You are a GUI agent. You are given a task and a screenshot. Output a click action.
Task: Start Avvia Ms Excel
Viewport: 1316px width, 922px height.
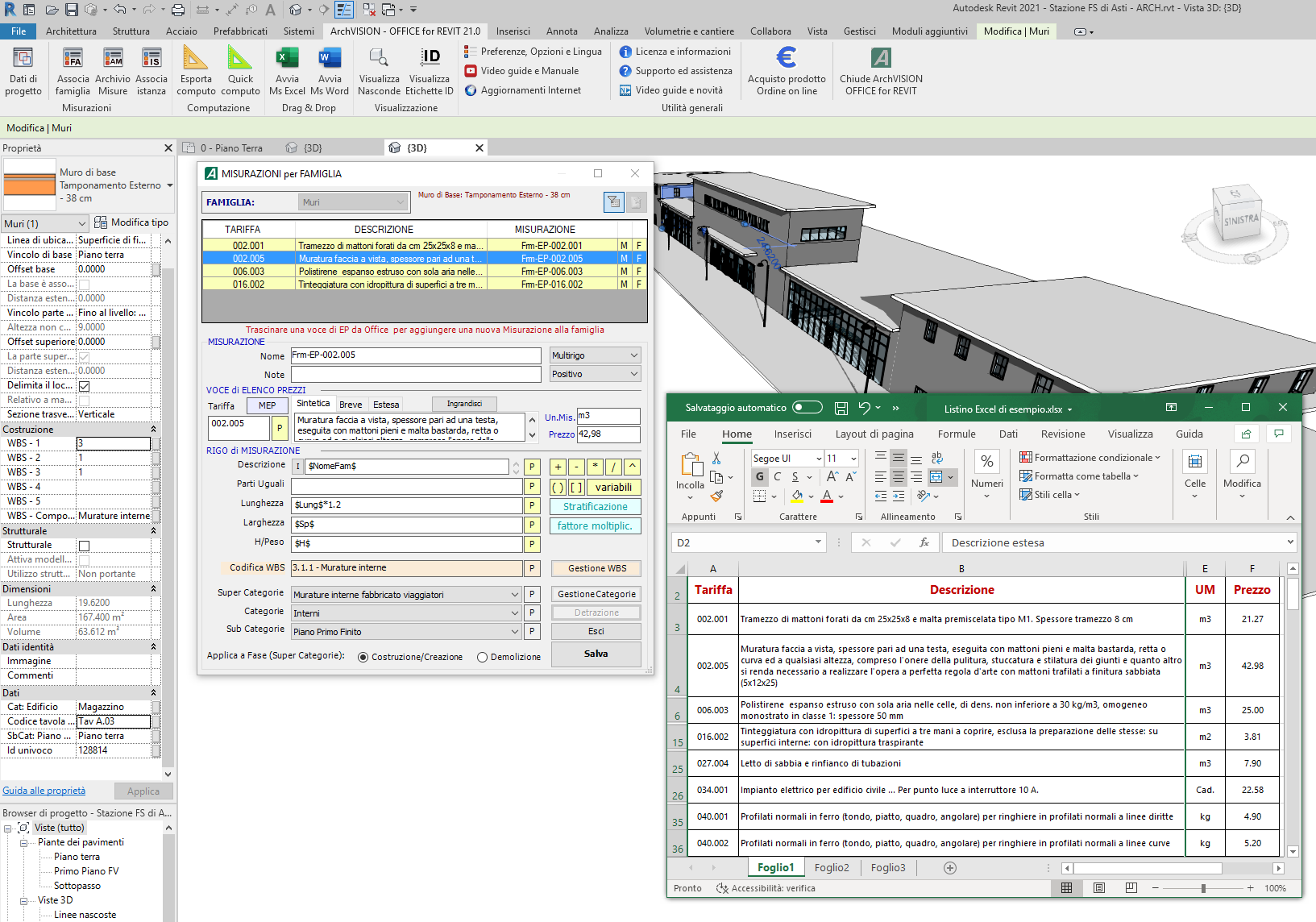(287, 71)
